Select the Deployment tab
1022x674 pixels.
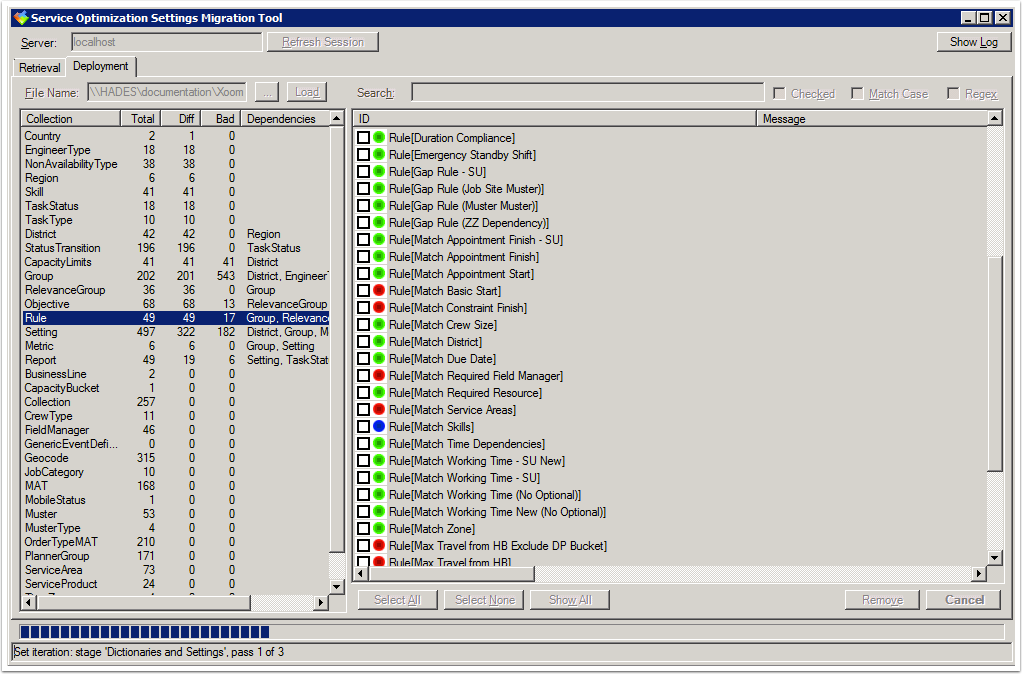coord(101,67)
